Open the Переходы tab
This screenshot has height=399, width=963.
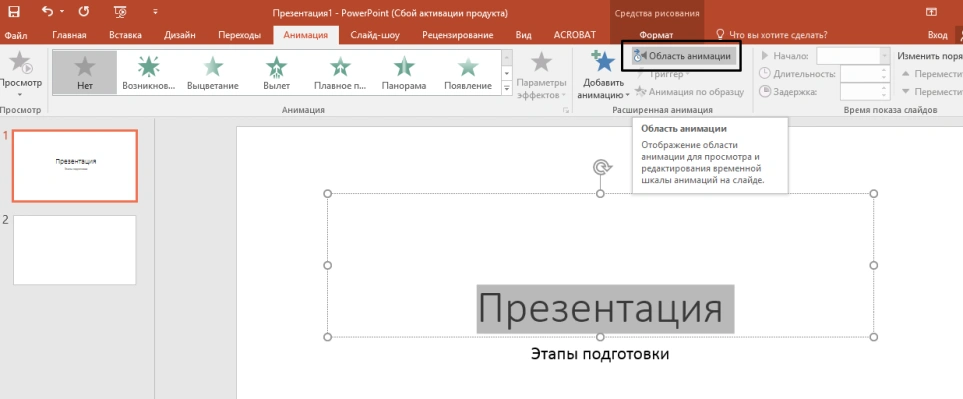tap(240, 35)
